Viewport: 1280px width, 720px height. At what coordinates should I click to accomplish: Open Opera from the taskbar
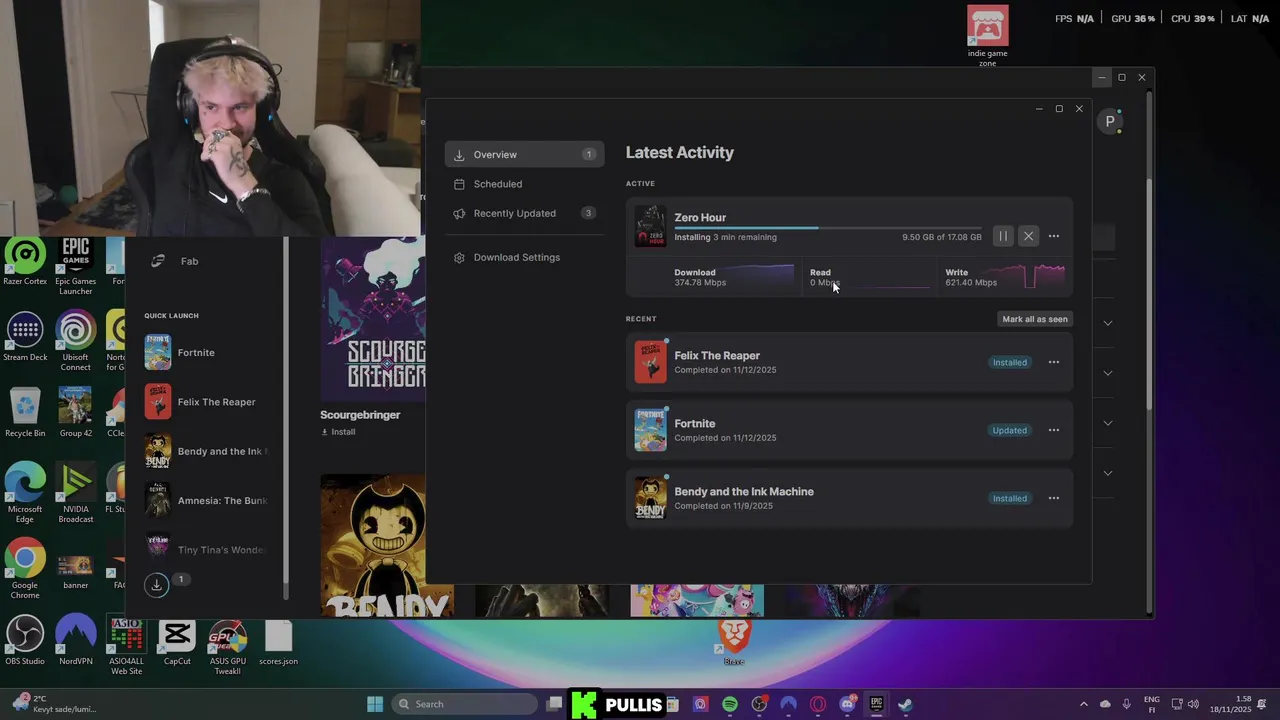[x=818, y=704]
